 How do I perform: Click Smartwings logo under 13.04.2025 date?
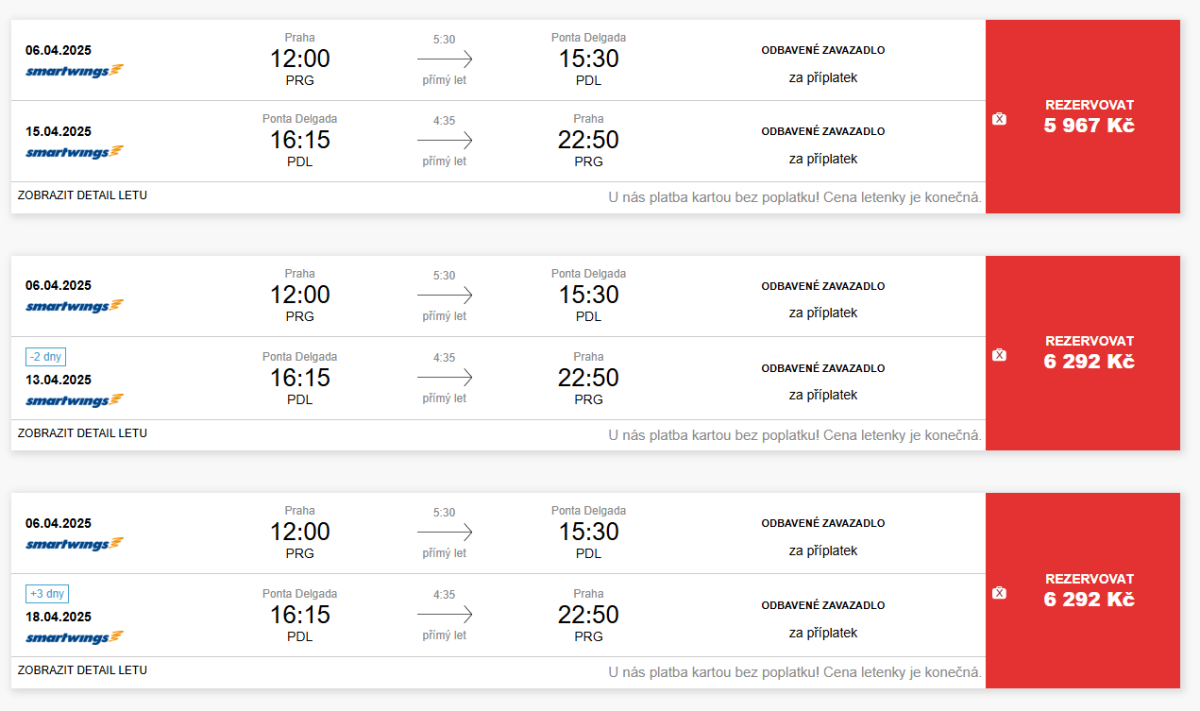(x=74, y=400)
